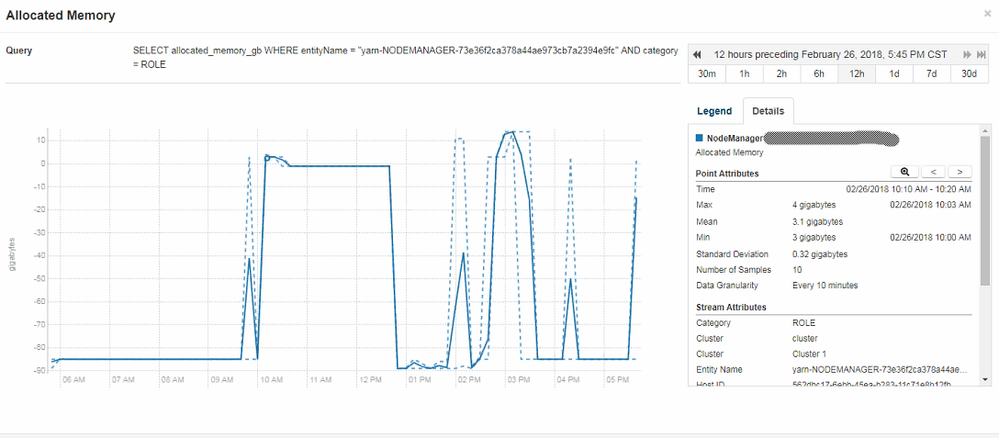Go to previous data point
This screenshot has height=438, width=999.
pos(933,172)
